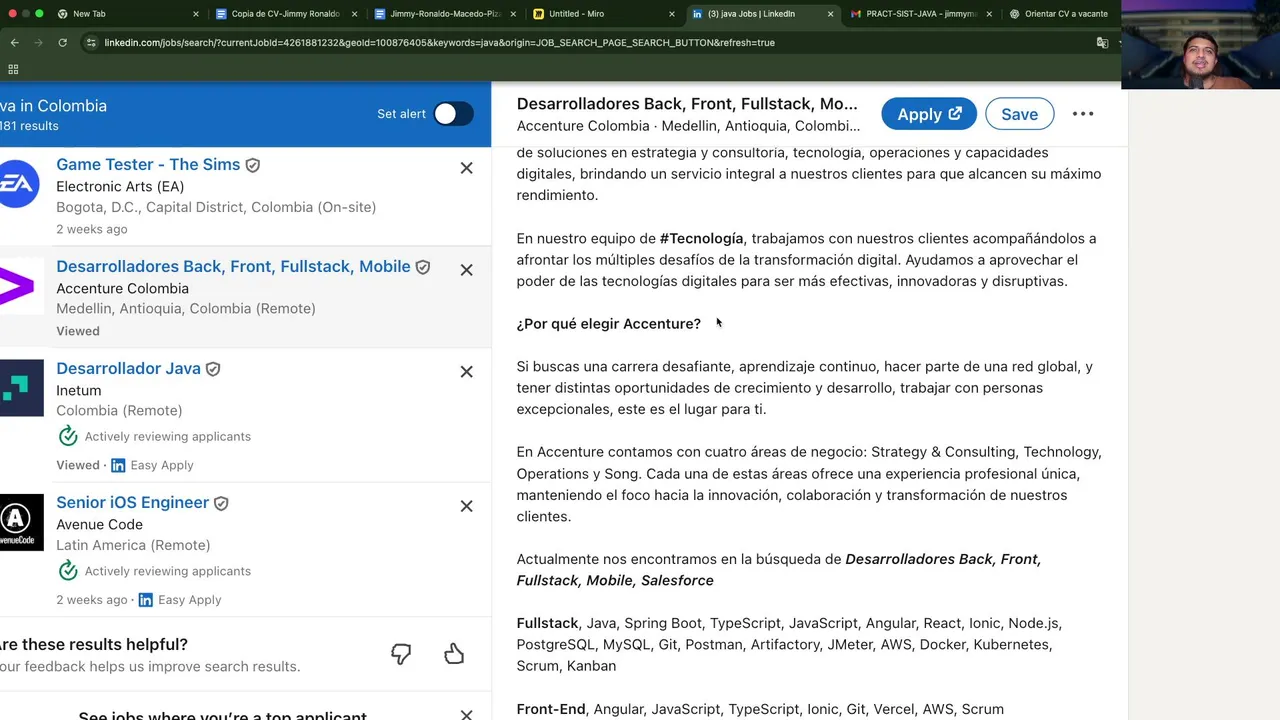This screenshot has width=1280, height=720.
Task: Save the Accenture job posting
Action: (1019, 114)
